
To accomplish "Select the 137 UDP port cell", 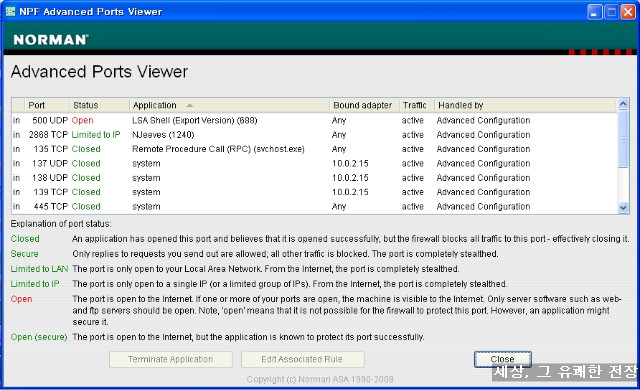I will point(50,163).
